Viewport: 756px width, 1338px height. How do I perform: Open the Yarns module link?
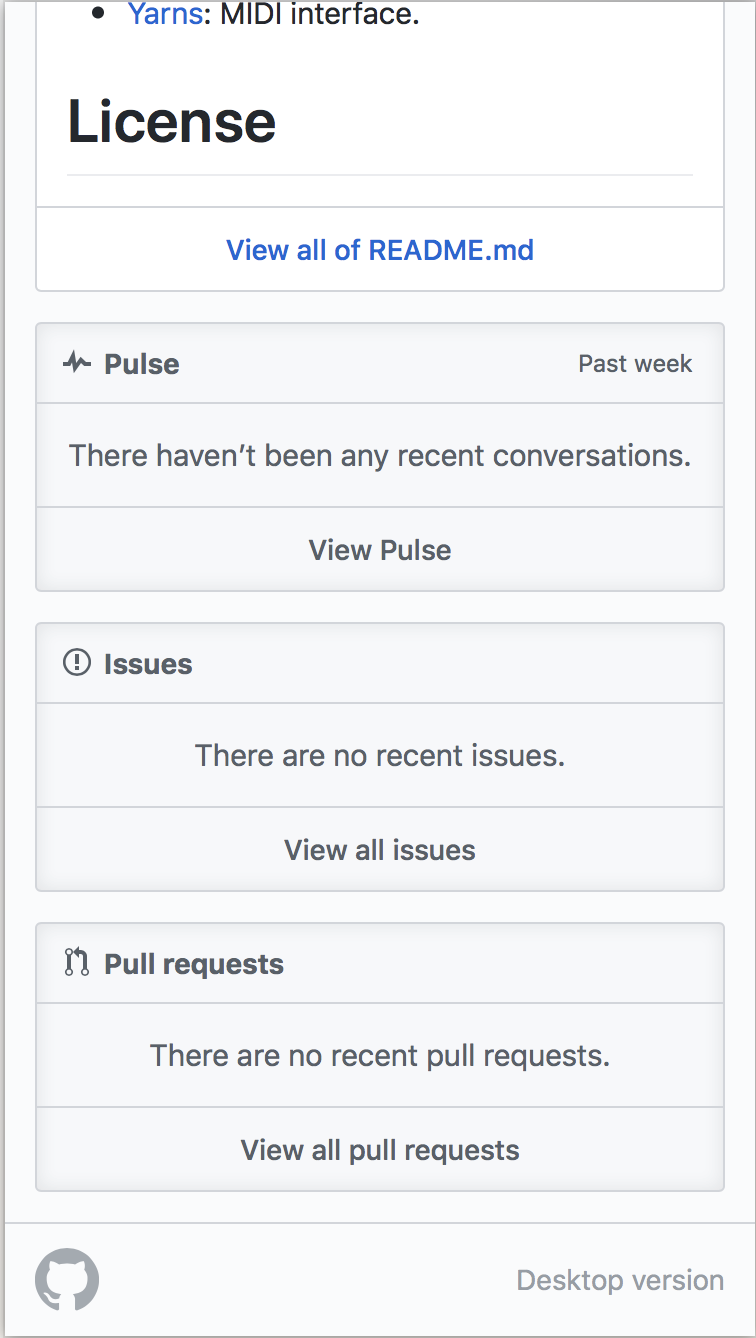click(165, 15)
